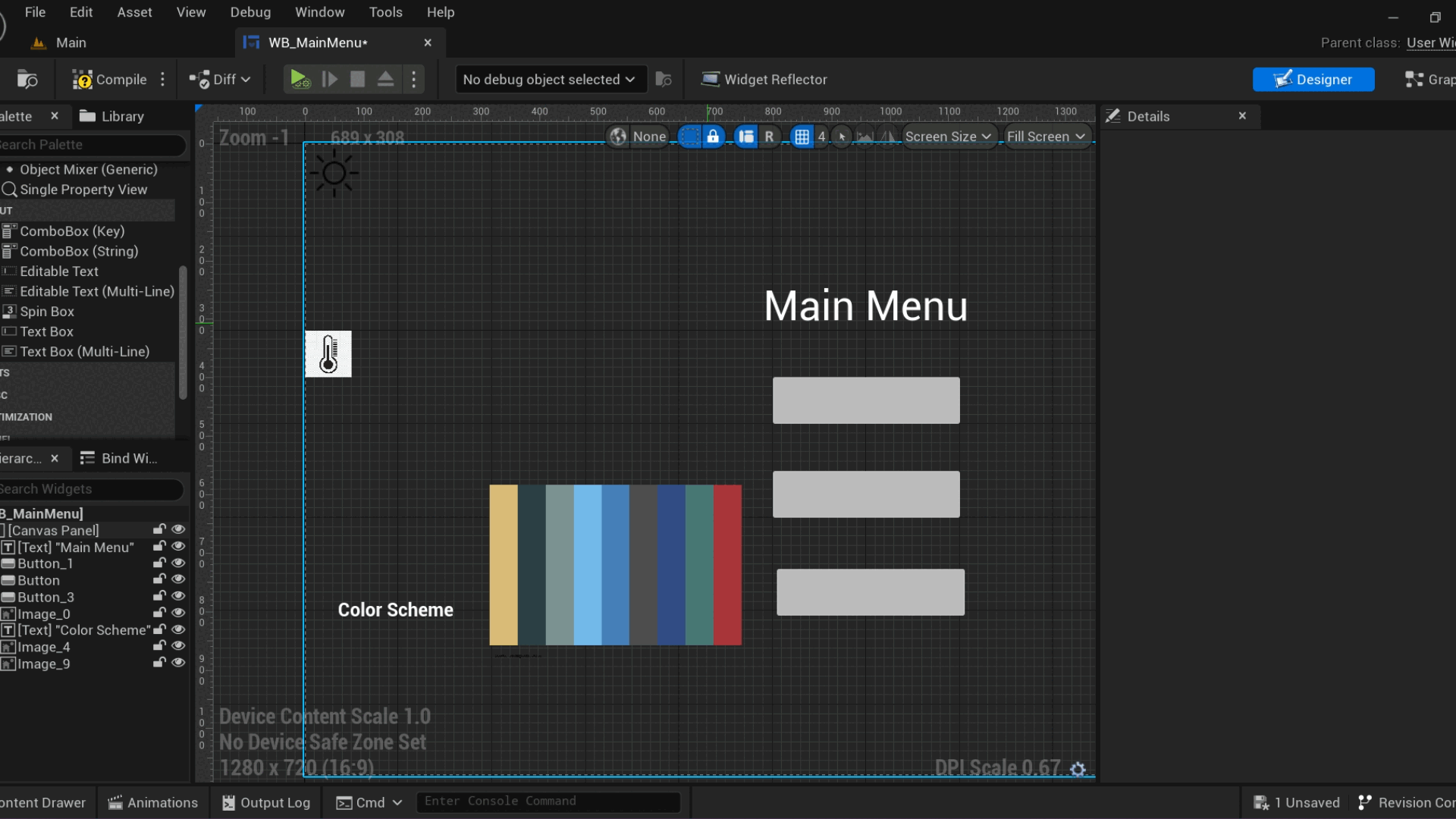This screenshot has height=819, width=1456.
Task: Toggle grid snapping icon in viewport
Action: tap(802, 137)
